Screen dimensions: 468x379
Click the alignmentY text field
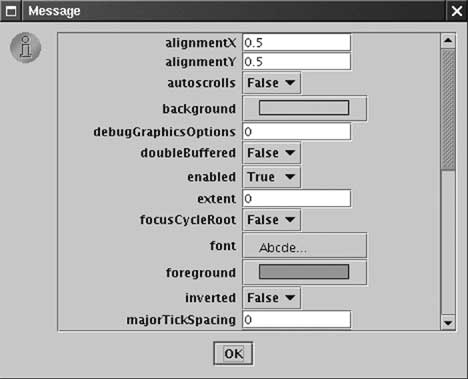click(x=297, y=62)
